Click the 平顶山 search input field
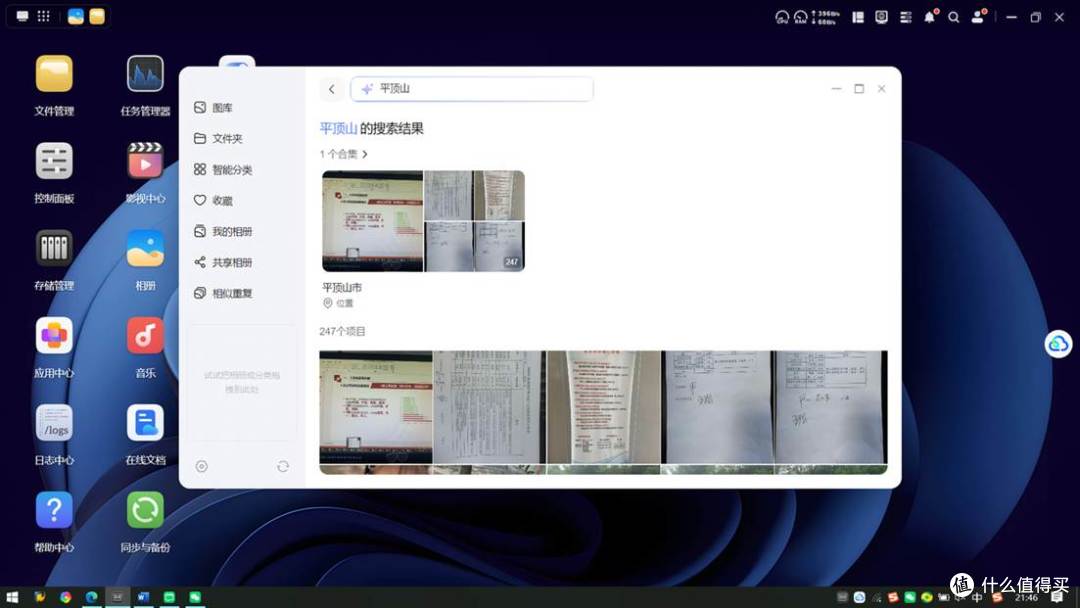 coord(472,89)
